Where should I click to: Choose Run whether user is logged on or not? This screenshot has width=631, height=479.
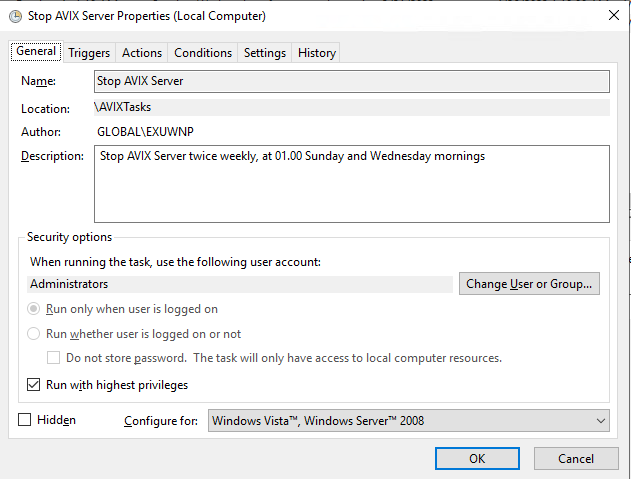coord(34,334)
